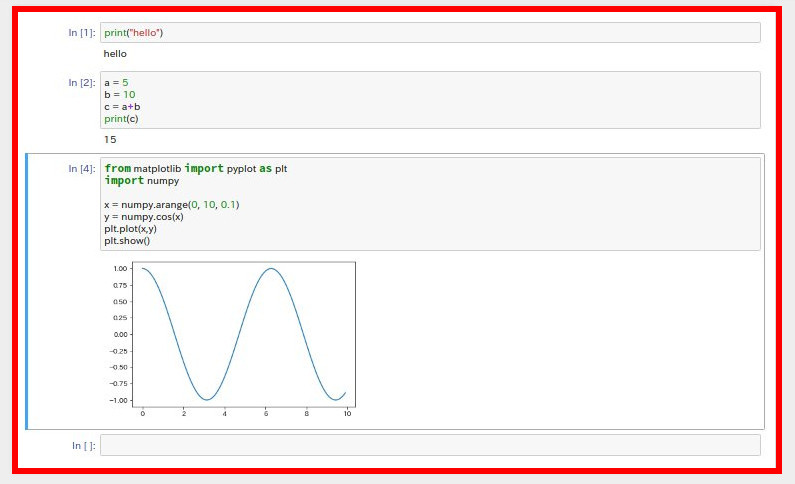795x484 pixels.
Task: Focus the matplotlib import code cell
Action: 430,204
